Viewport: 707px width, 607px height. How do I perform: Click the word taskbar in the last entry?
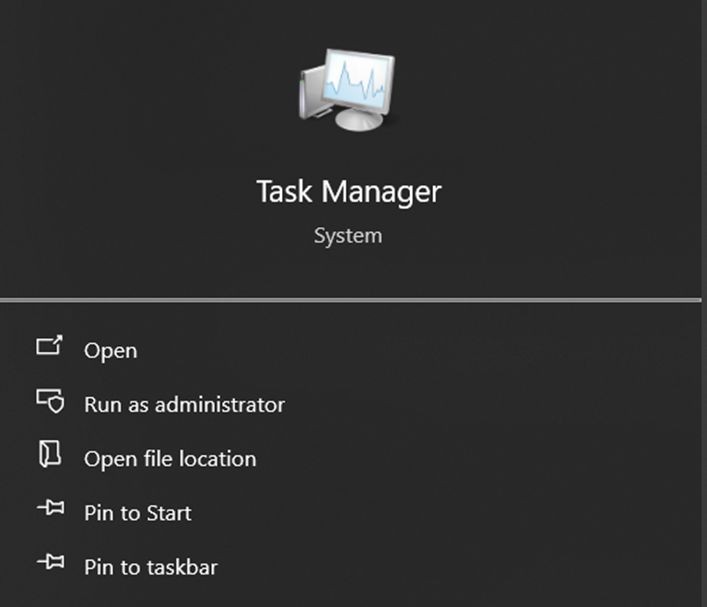pos(182,567)
